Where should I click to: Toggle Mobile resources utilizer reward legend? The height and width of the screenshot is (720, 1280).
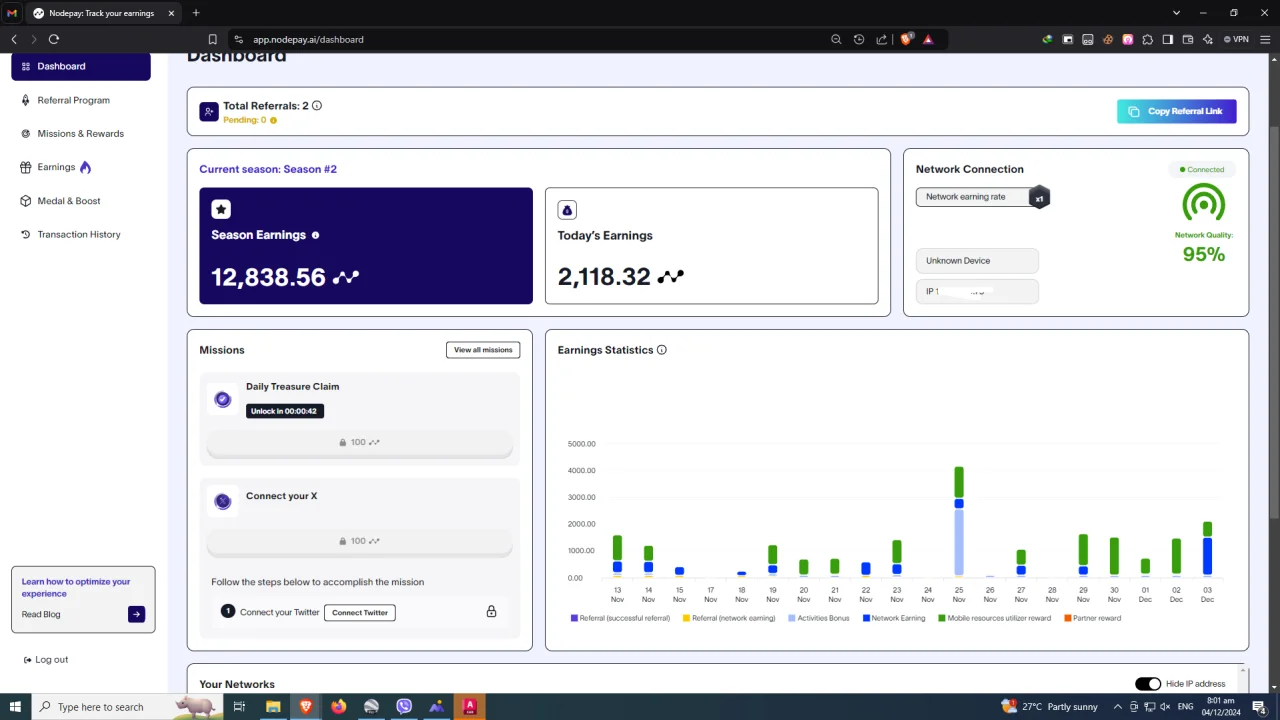click(994, 618)
